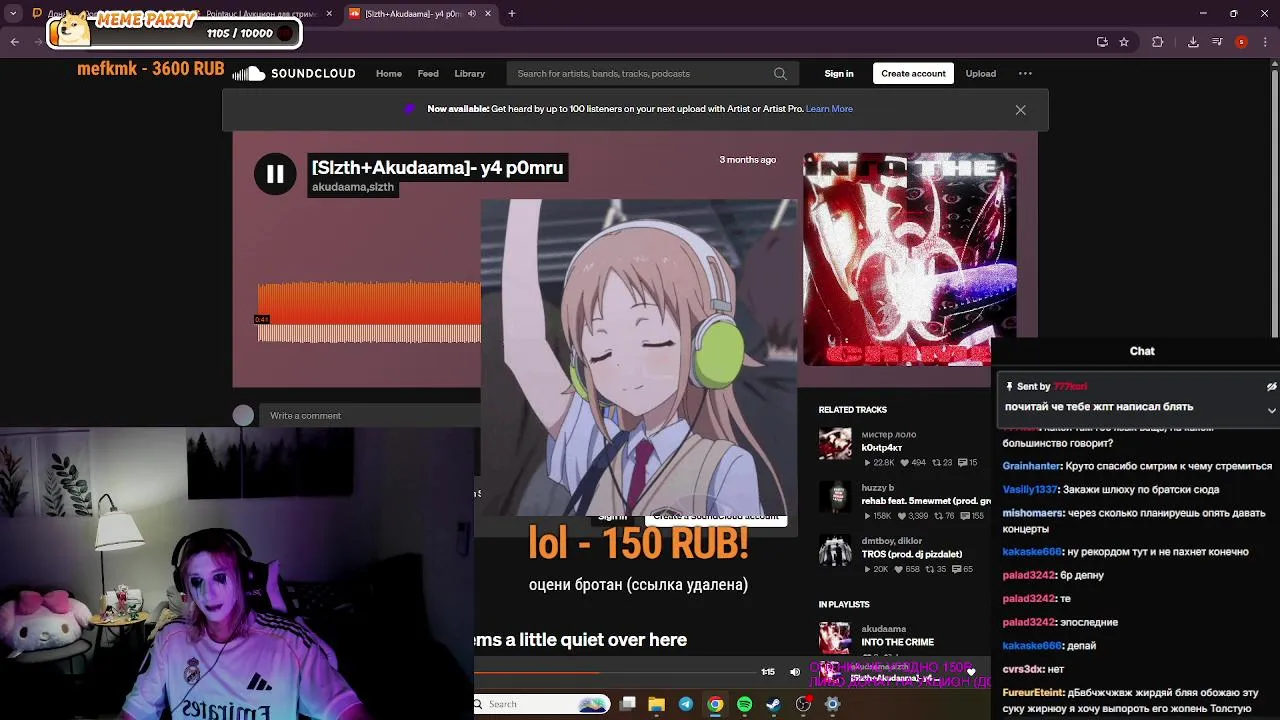This screenshot has width=1280, height=720.
Task: Click thumbnail of the rehab feat. 5mewmet track
Action: [x=835, y=497]
